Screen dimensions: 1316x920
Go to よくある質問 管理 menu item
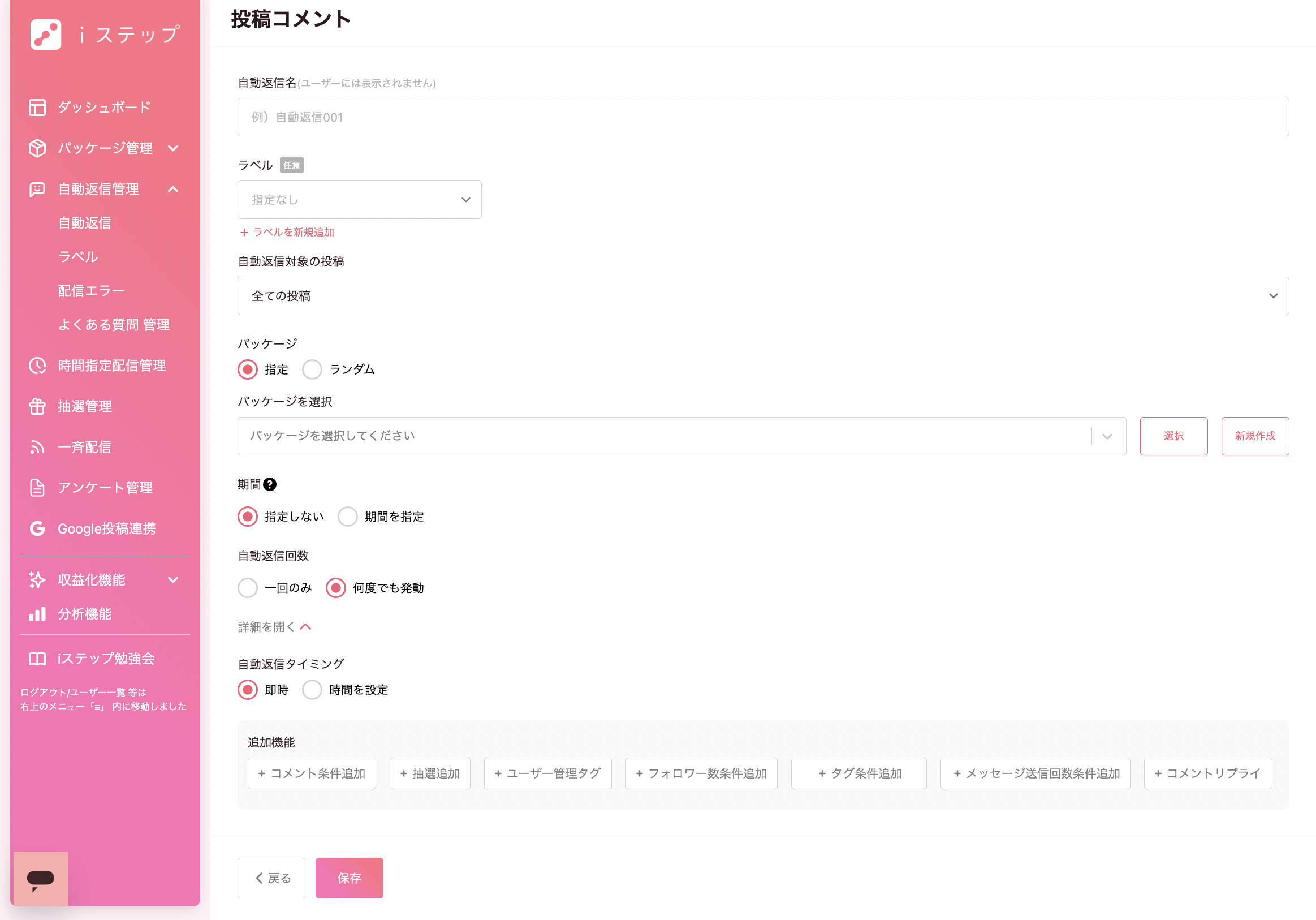[x=114, y=325]
